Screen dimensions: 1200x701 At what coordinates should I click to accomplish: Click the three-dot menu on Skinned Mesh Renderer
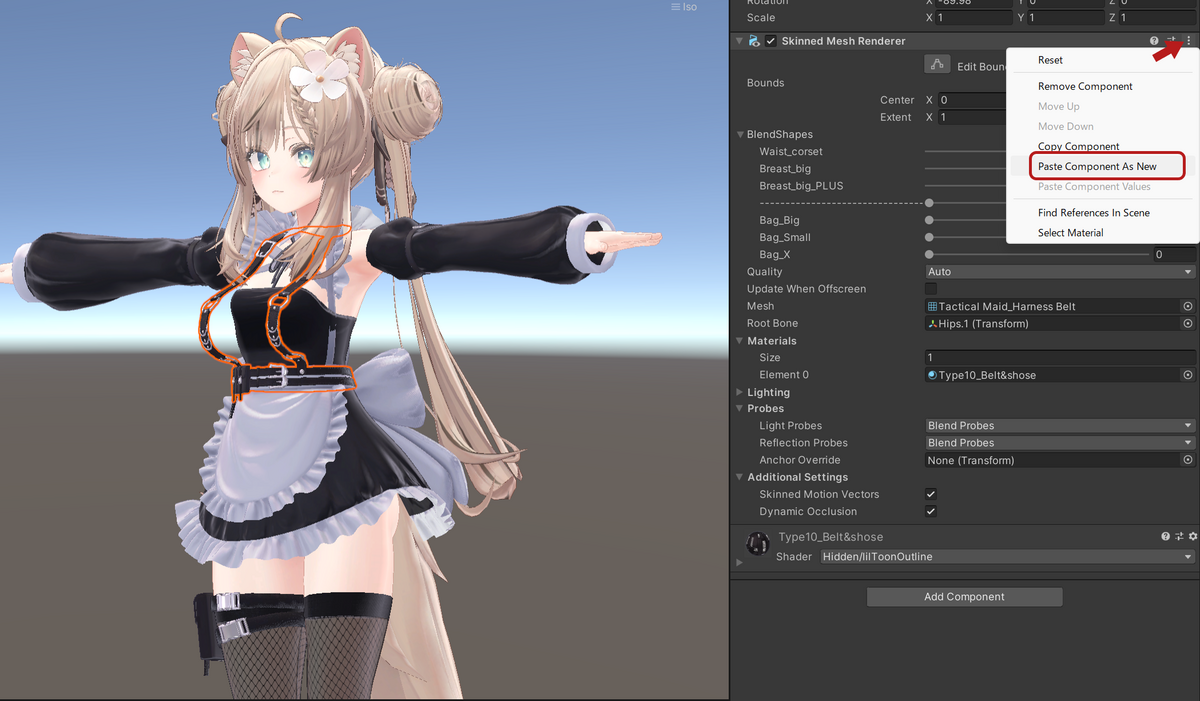click(1188, 40)
